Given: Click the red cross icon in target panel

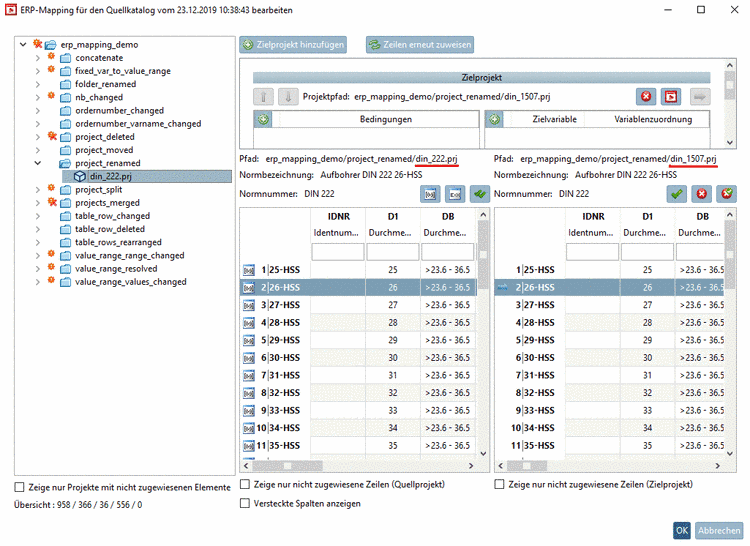Looking at the screenshot, I should [x=702, y=194].
